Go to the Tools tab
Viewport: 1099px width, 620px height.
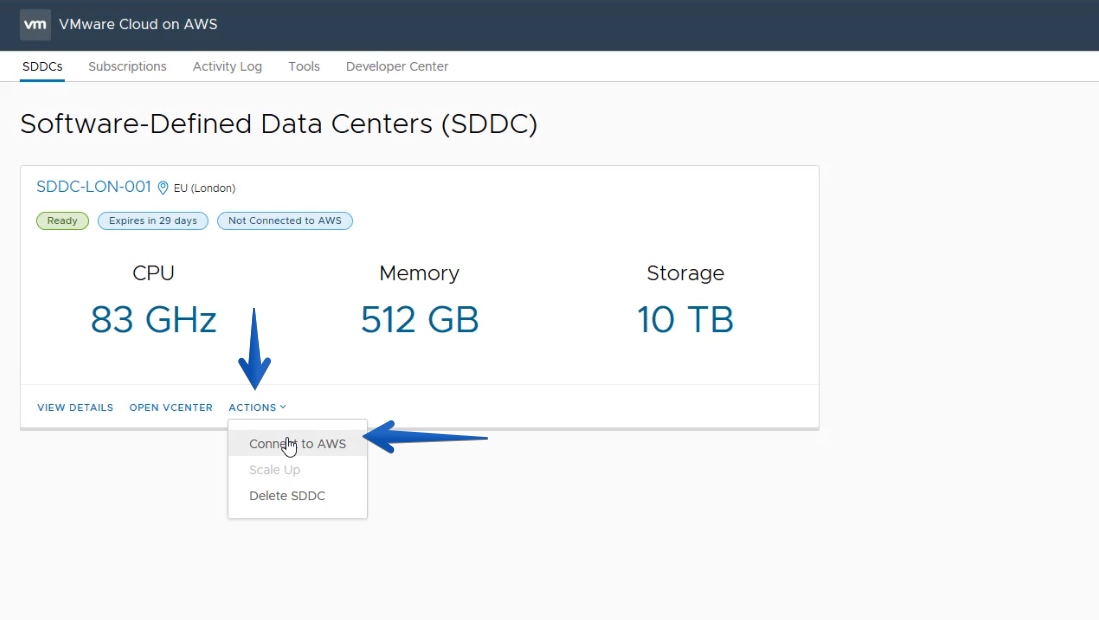click(x=303, y=67)
